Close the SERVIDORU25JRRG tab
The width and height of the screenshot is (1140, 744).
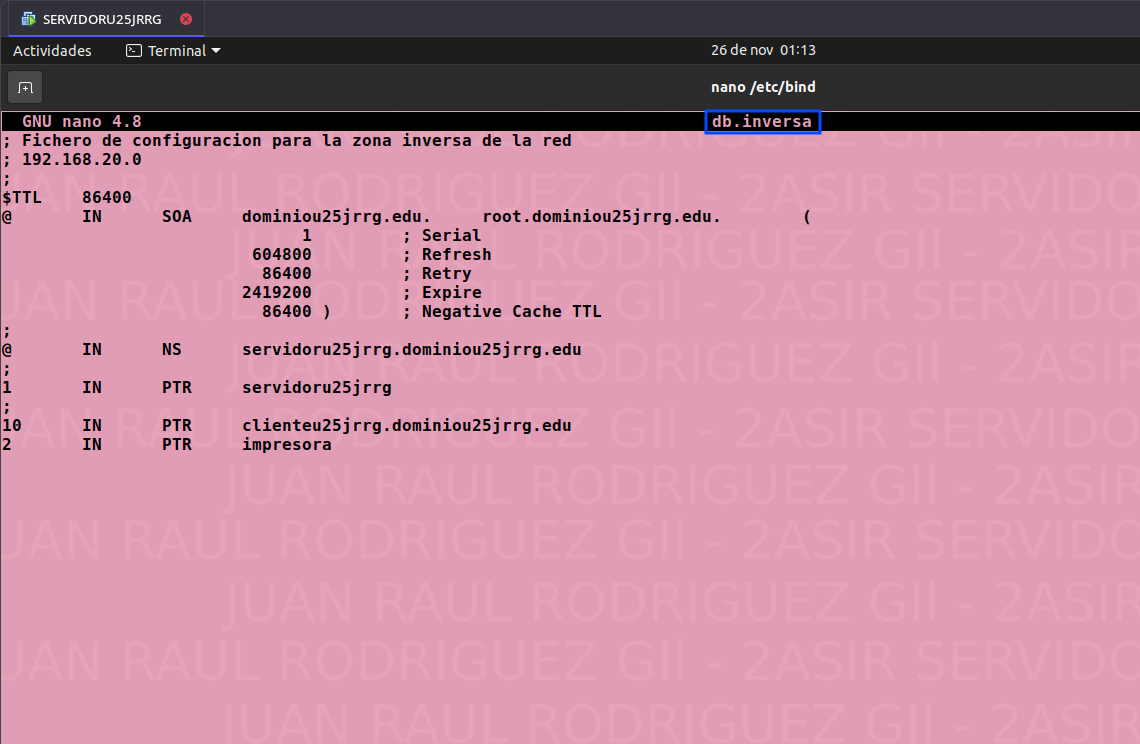[x=186, y=19]
